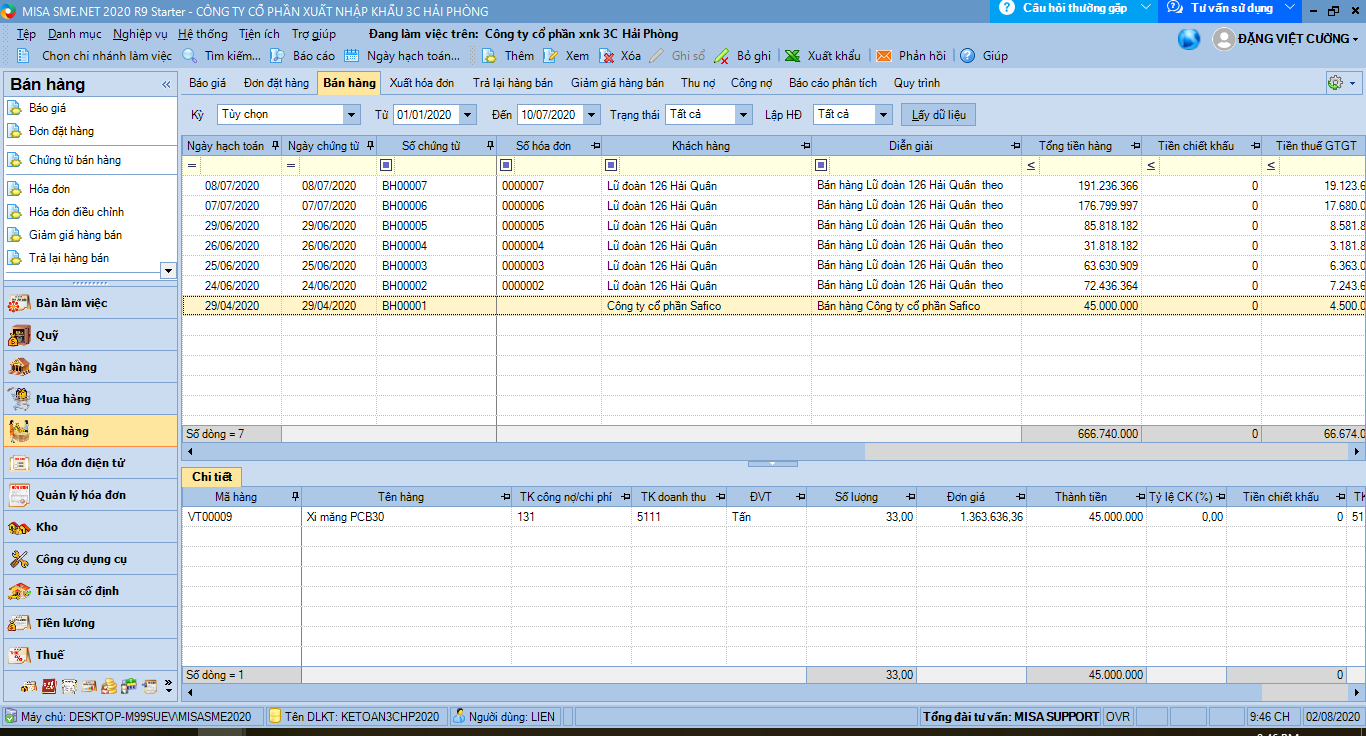Click the database icon beside Tên DLKT
Screen dimensions: 1366x736
275,716
